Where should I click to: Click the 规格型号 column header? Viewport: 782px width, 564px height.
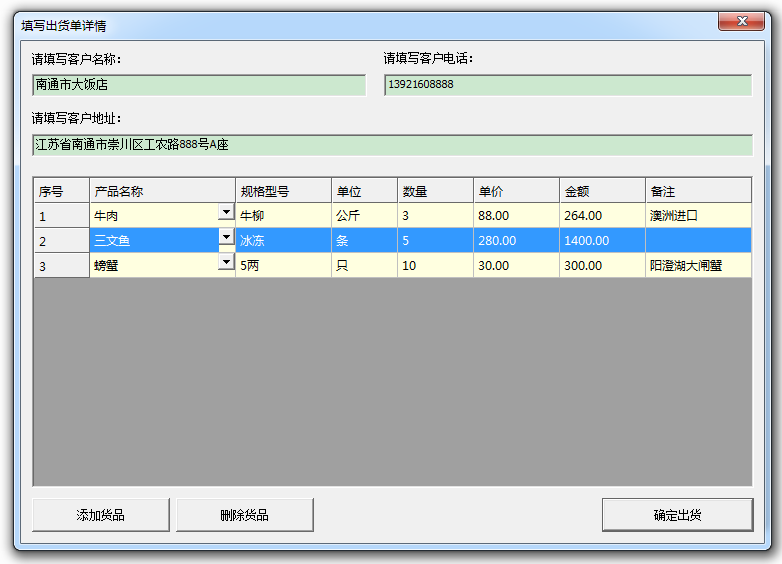click(x=283, y=191)
